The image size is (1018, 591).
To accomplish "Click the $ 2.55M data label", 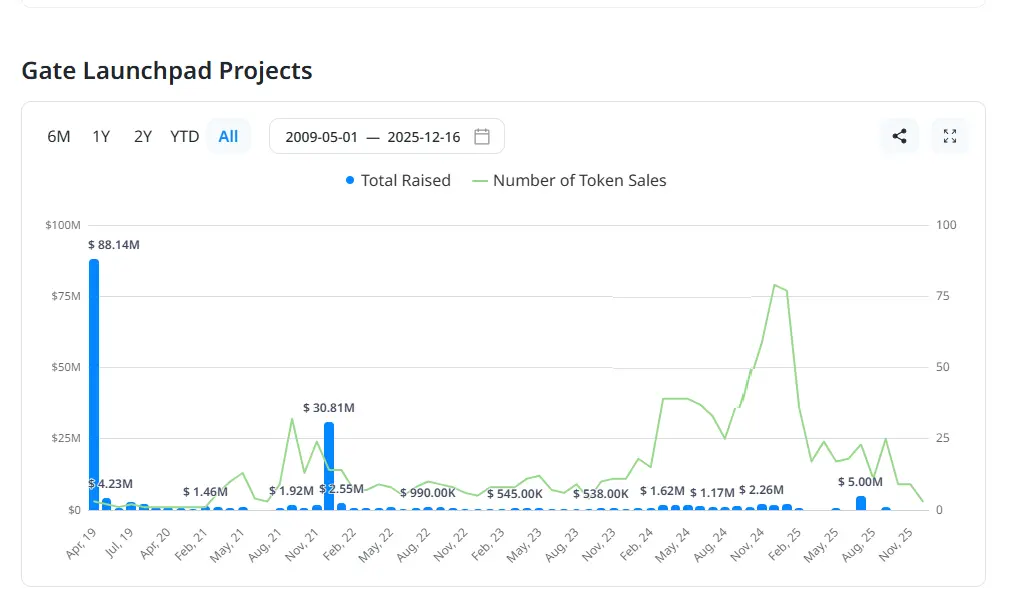I will pos(341,489).
